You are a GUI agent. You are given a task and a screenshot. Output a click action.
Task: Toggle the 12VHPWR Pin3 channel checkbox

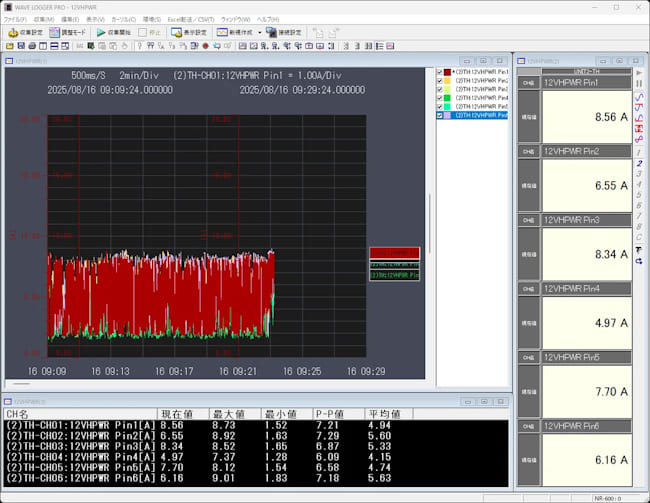pyautogui.click(x=440, y=90)
